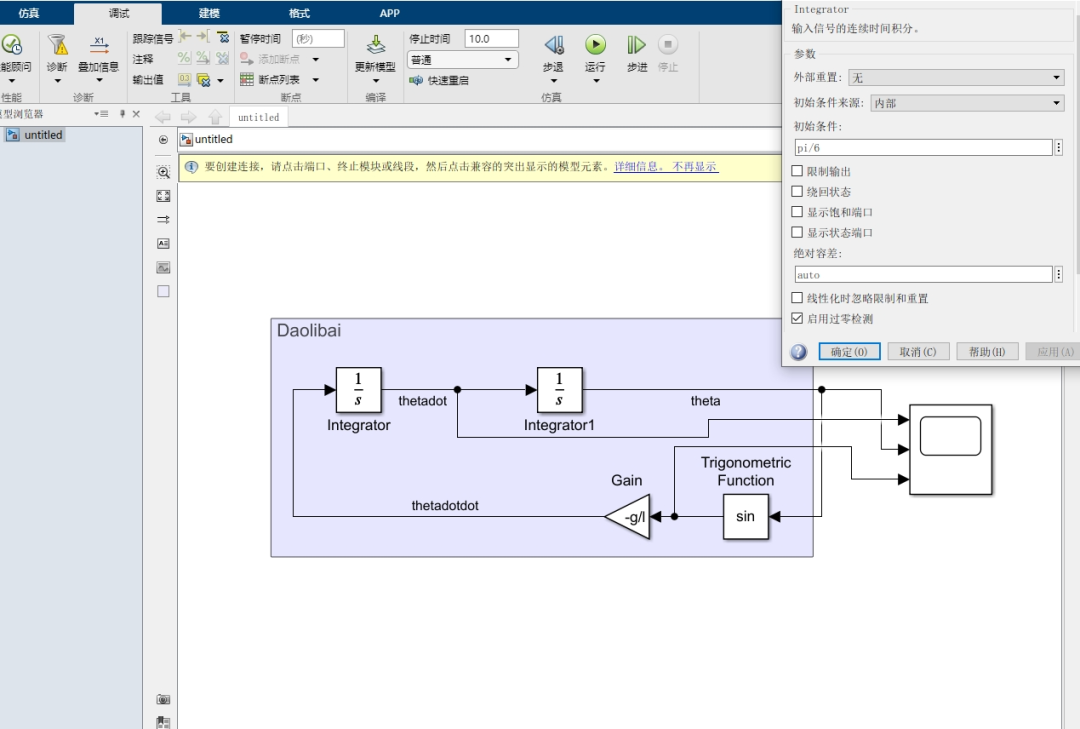The width and height of the screenshot is (1080, 729).
Task: Click remove value labels icon
Action: coord(203,80)
